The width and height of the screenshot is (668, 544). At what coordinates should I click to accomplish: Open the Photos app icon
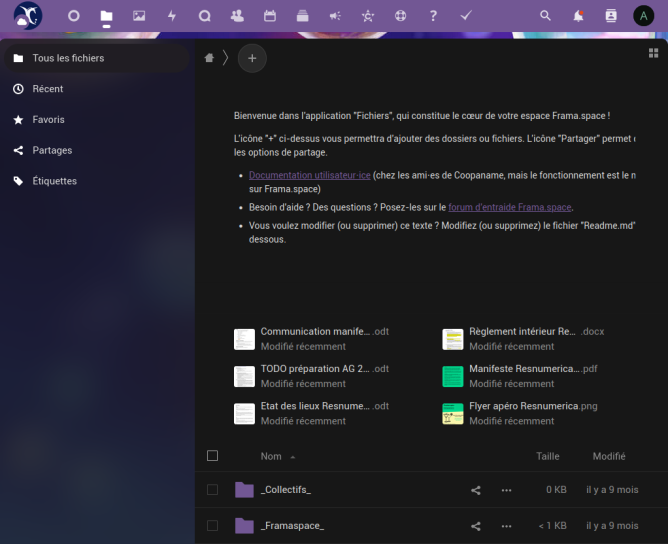click(139, 16)
